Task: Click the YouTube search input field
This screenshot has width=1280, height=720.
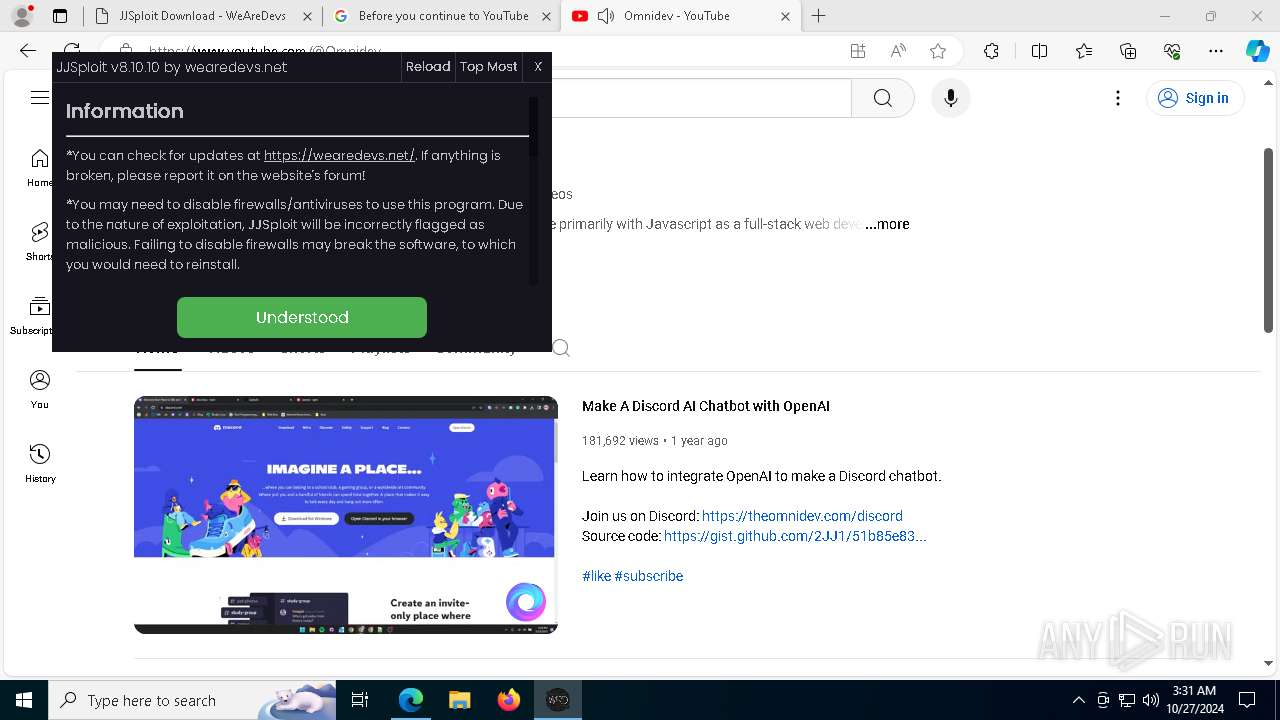Action: click(x=700, y=98)
